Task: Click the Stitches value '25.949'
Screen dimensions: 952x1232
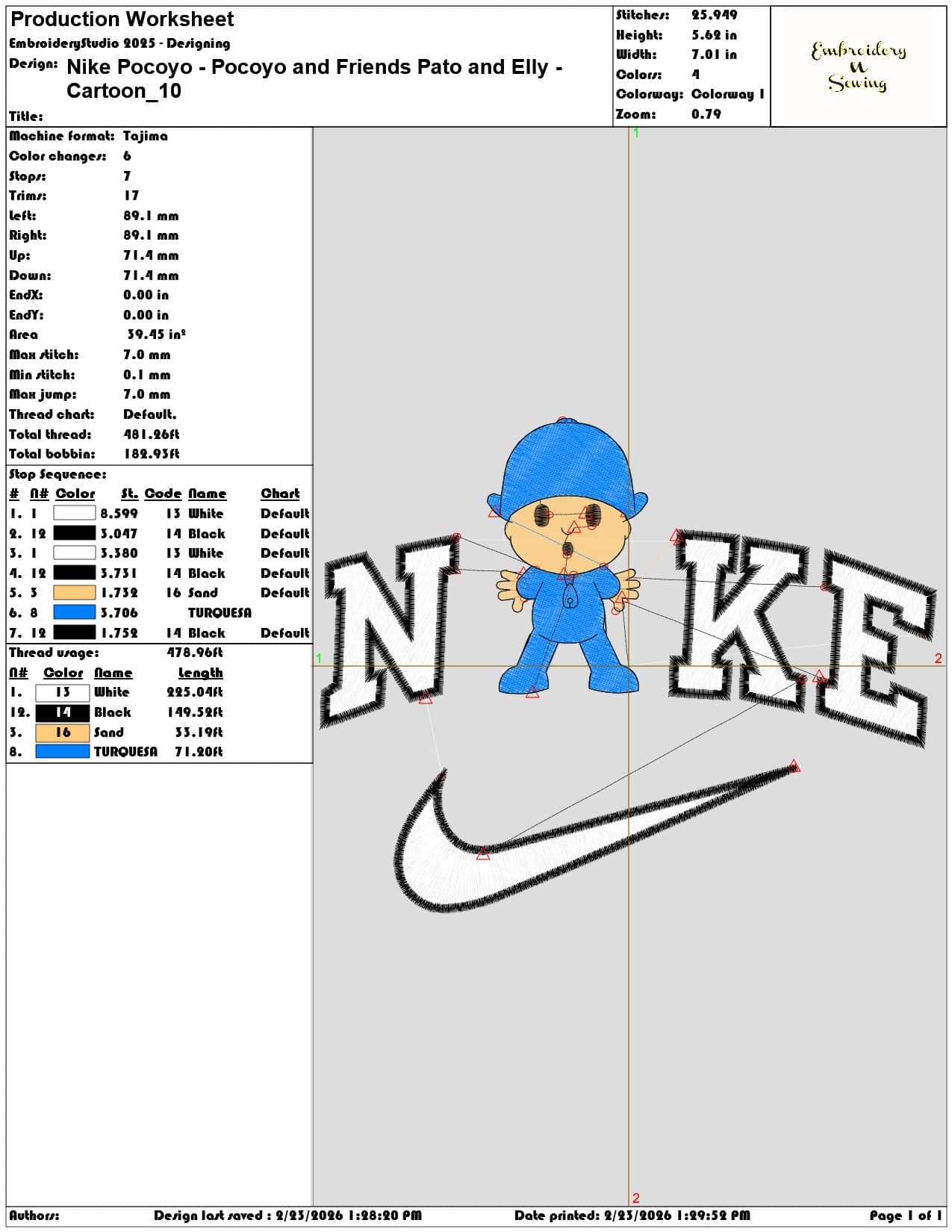Action: pos(714,15)
